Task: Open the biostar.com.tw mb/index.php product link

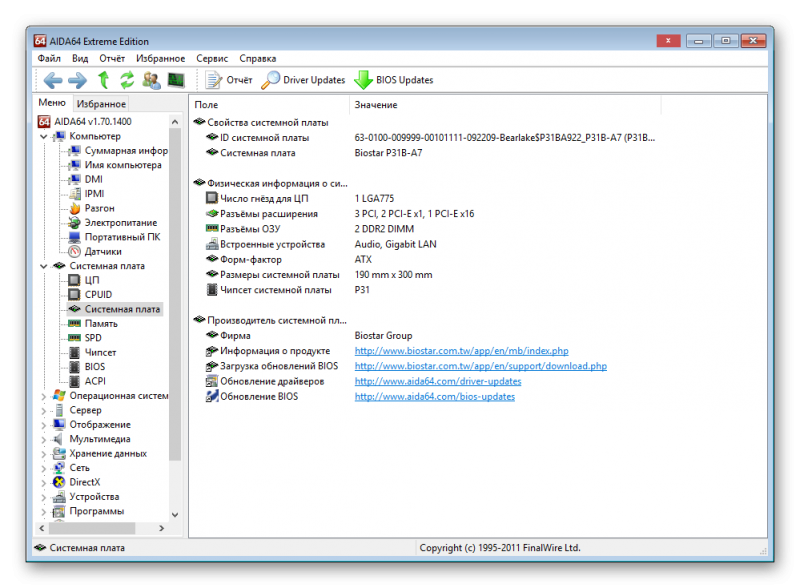Action: pyautogui.click(x=462, y=351)
